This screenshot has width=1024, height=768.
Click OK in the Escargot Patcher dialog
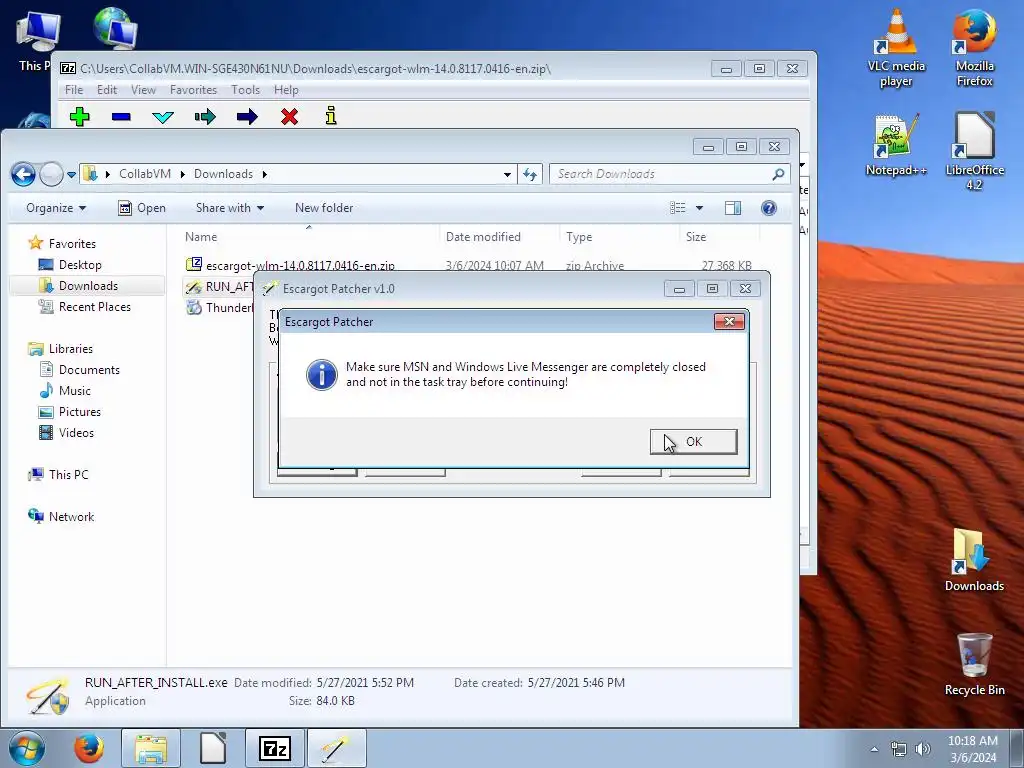click(694, 441)
